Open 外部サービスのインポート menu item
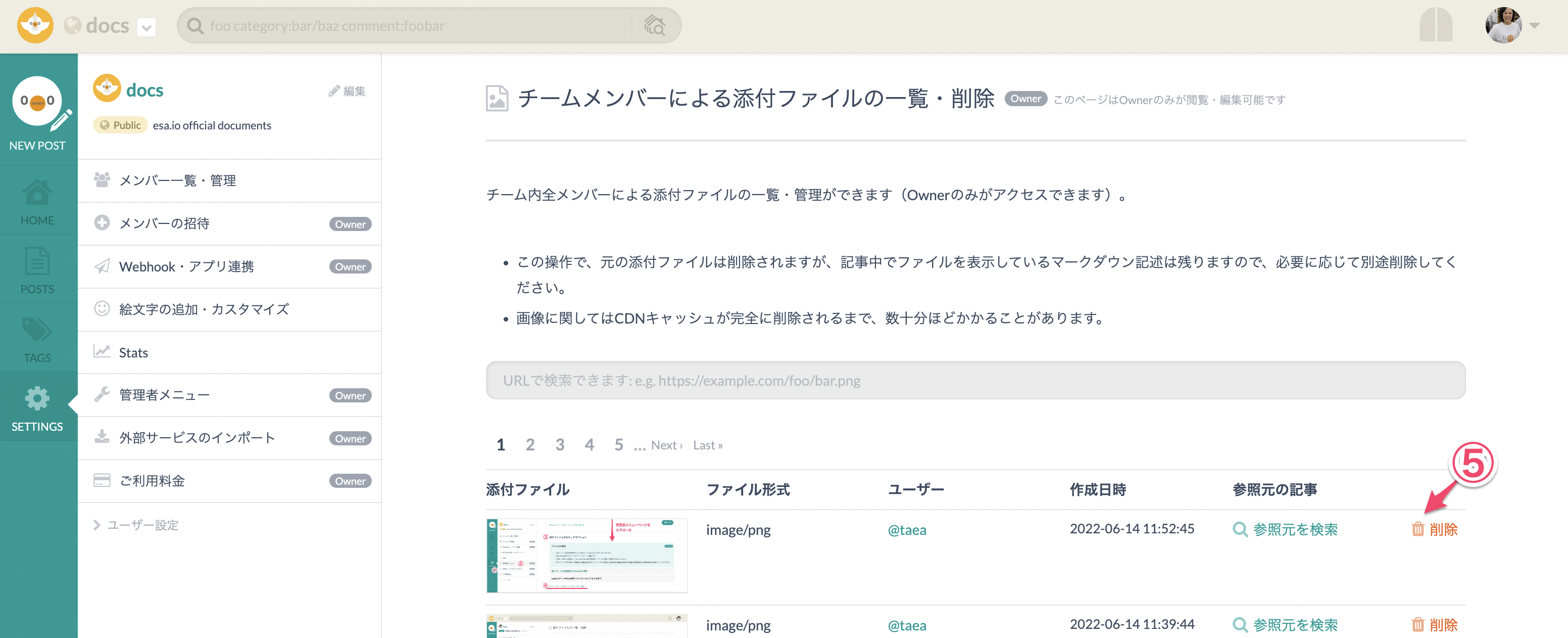The image size is (1568, 638). pyautogui.click(x=229, y=437)
